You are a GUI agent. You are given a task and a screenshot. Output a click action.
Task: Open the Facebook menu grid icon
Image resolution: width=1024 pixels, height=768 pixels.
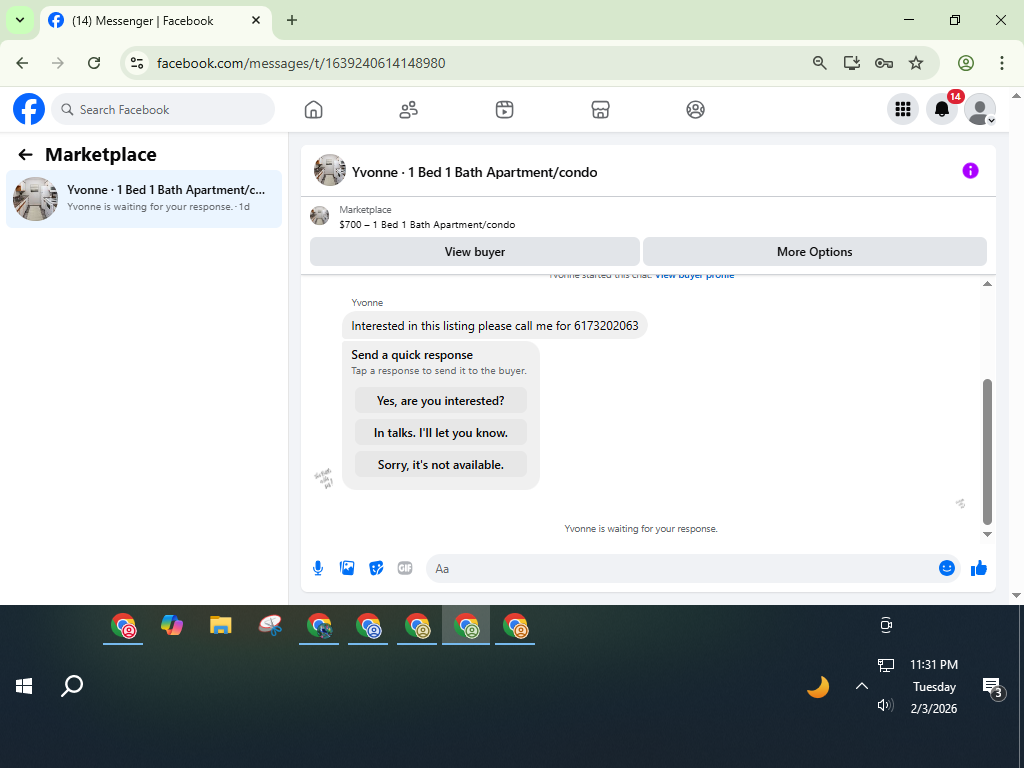tap(903, 109)
